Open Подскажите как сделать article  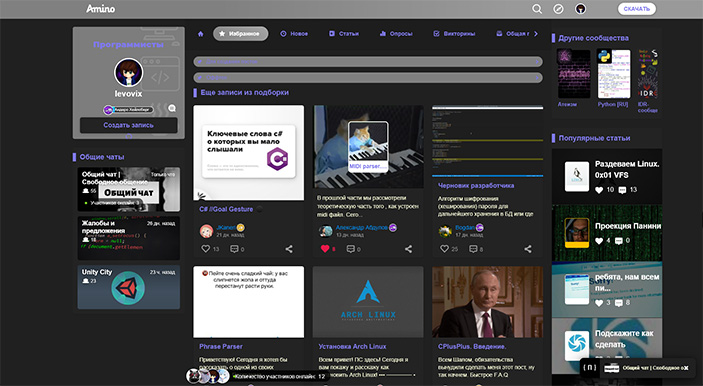(607, 345)
